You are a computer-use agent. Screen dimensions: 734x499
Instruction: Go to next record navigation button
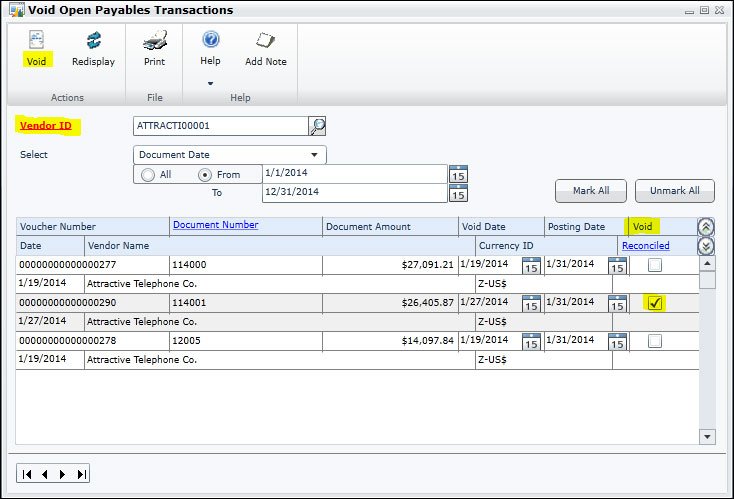coord(62,474)
